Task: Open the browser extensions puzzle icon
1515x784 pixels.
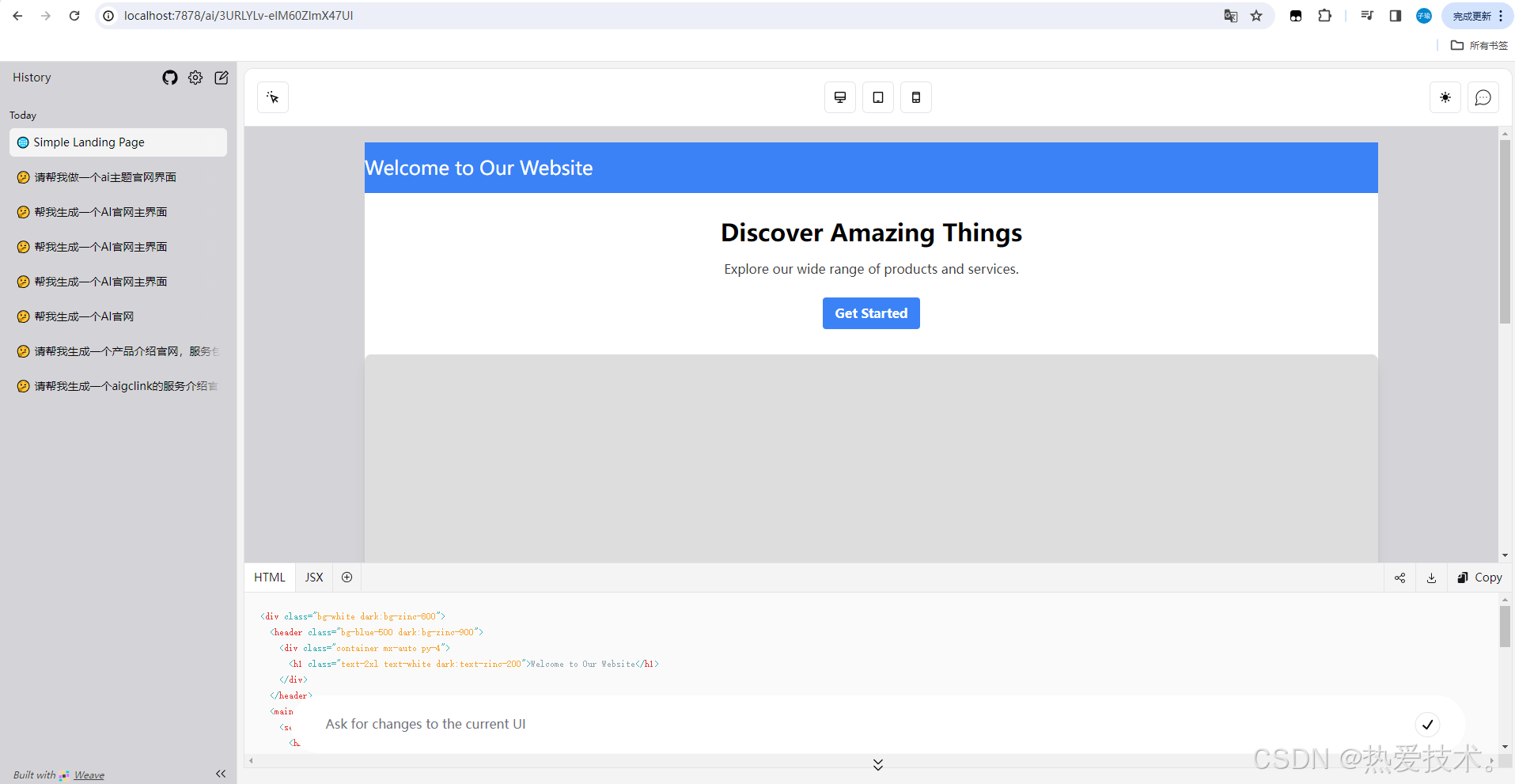Action: (1324, 16)
